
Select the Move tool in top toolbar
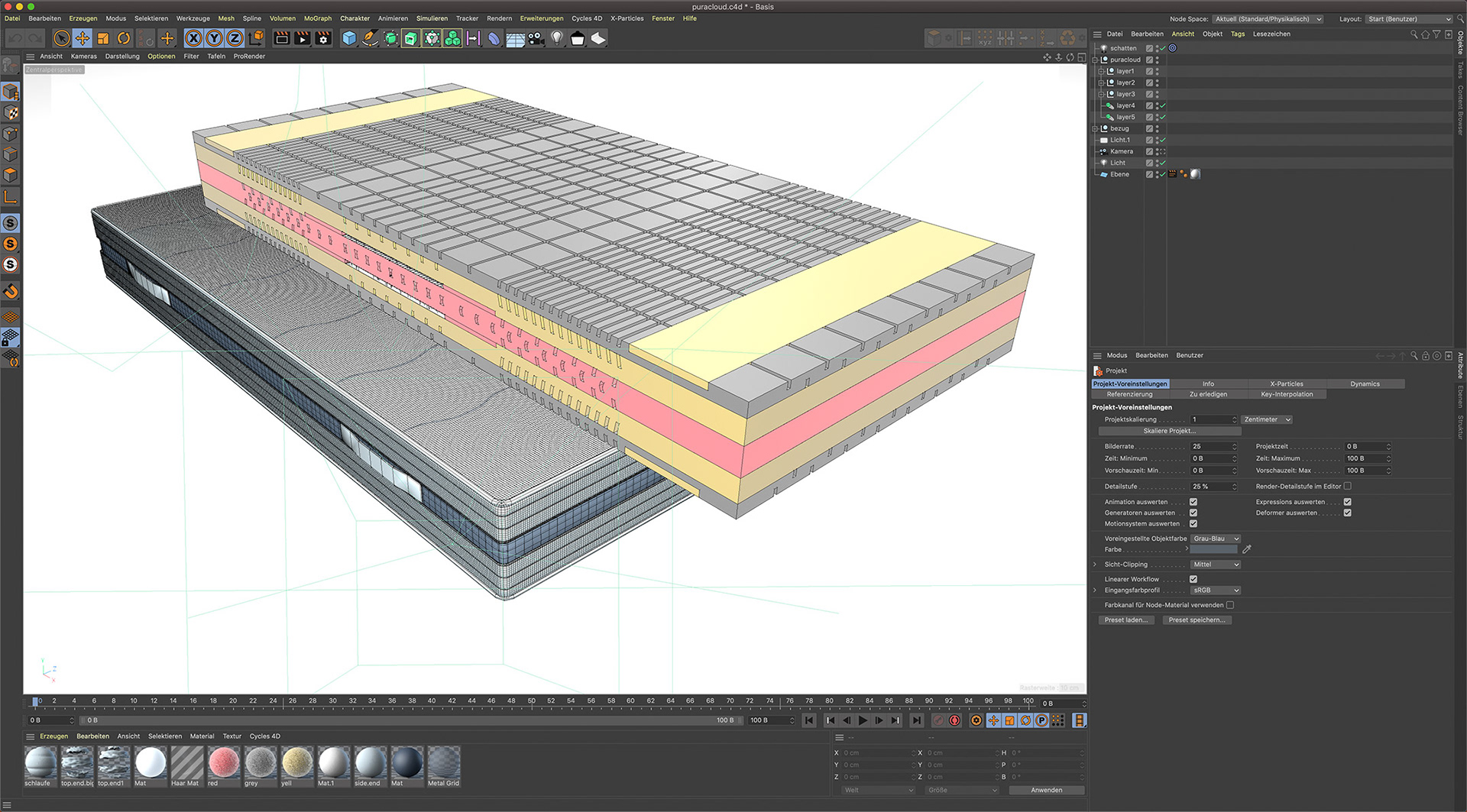pos(83,38)
